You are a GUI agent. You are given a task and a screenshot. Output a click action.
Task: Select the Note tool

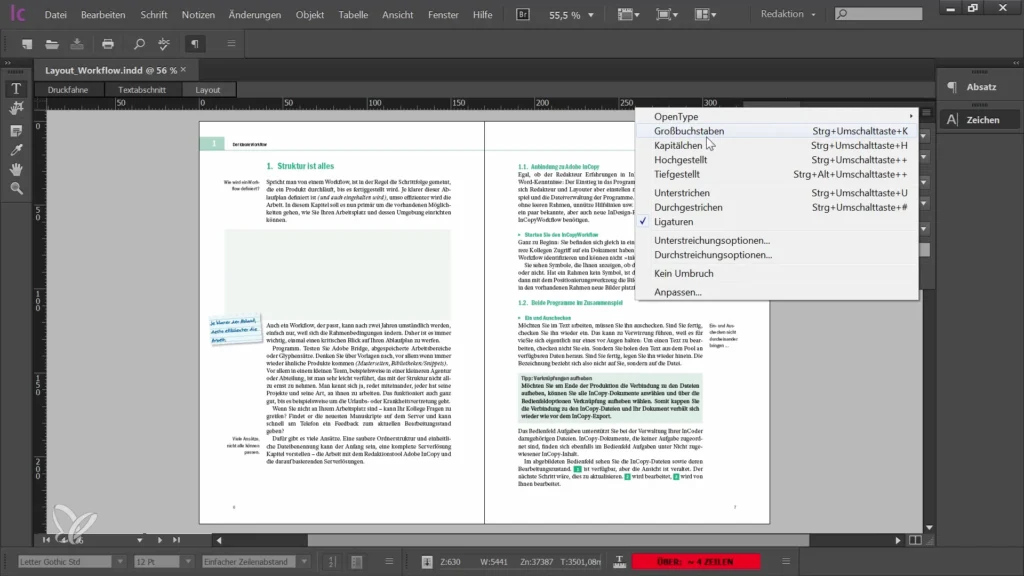coord(16,131)
